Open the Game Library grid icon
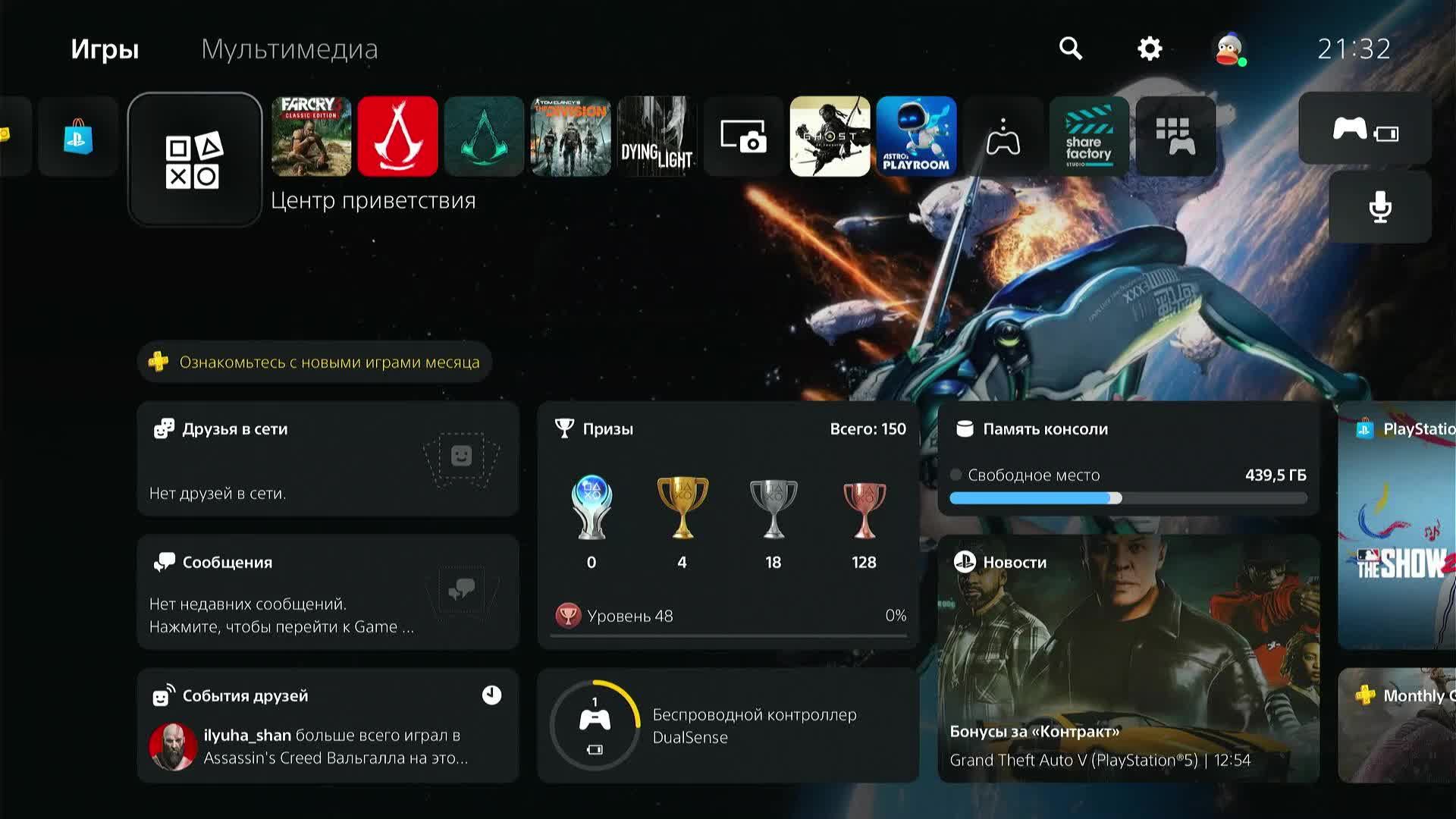1456x819 pixels. (1175, 136)
